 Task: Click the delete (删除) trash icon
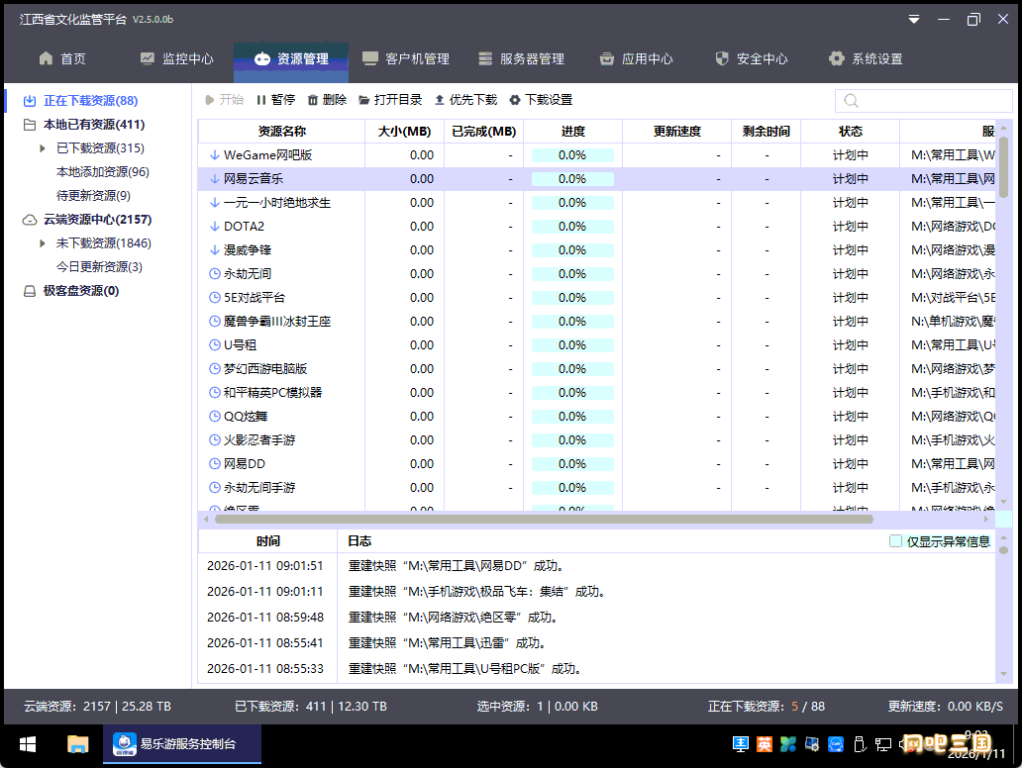pos(313,100)
